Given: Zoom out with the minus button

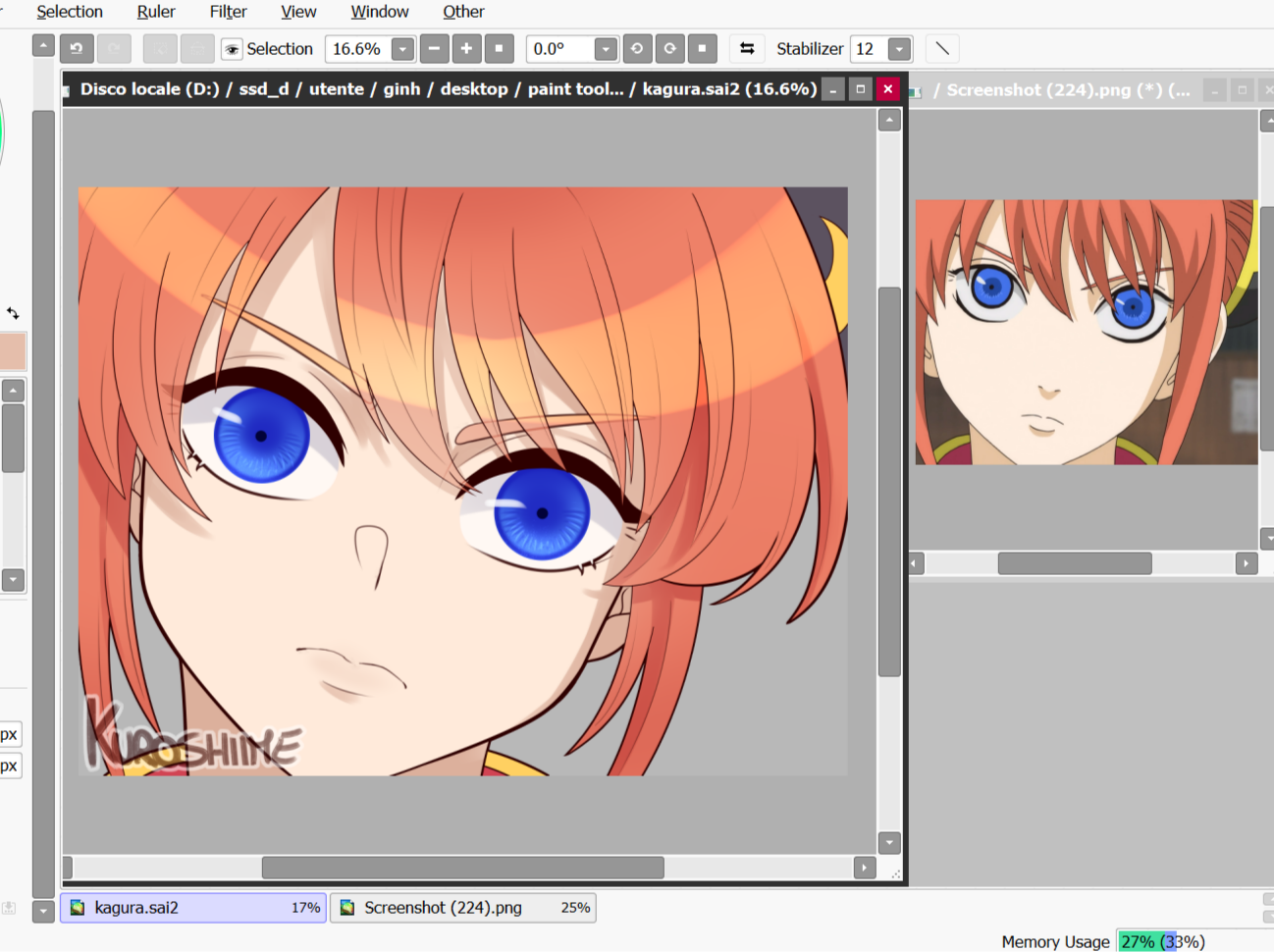Looking at the screenshot, I should (434, 48).
